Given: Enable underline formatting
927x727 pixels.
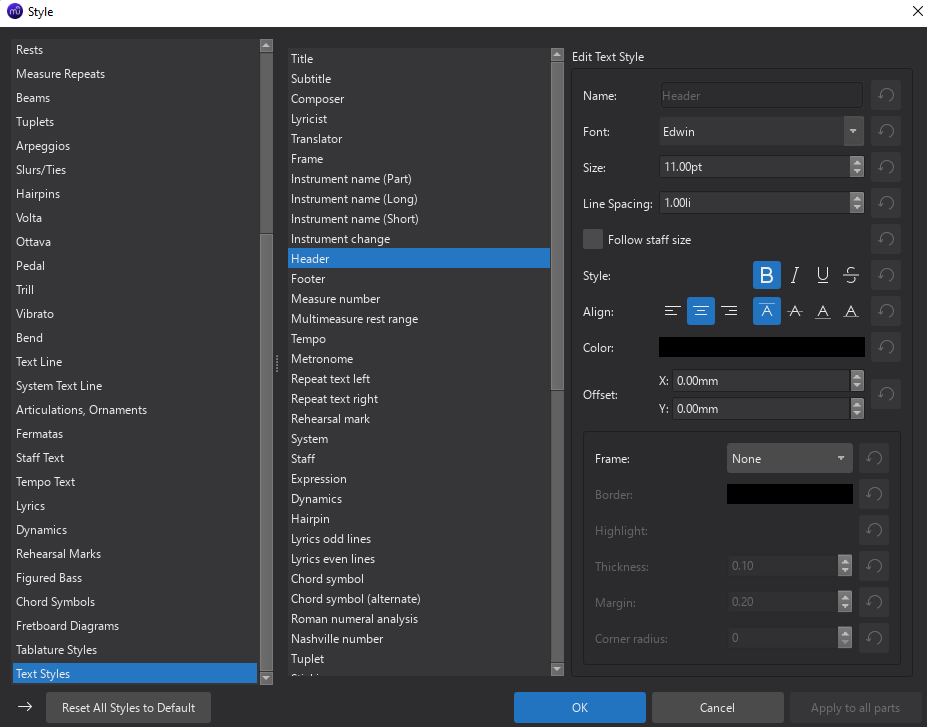Looking at the screenshot, I should pyautogui.click(x=822, y=275).
